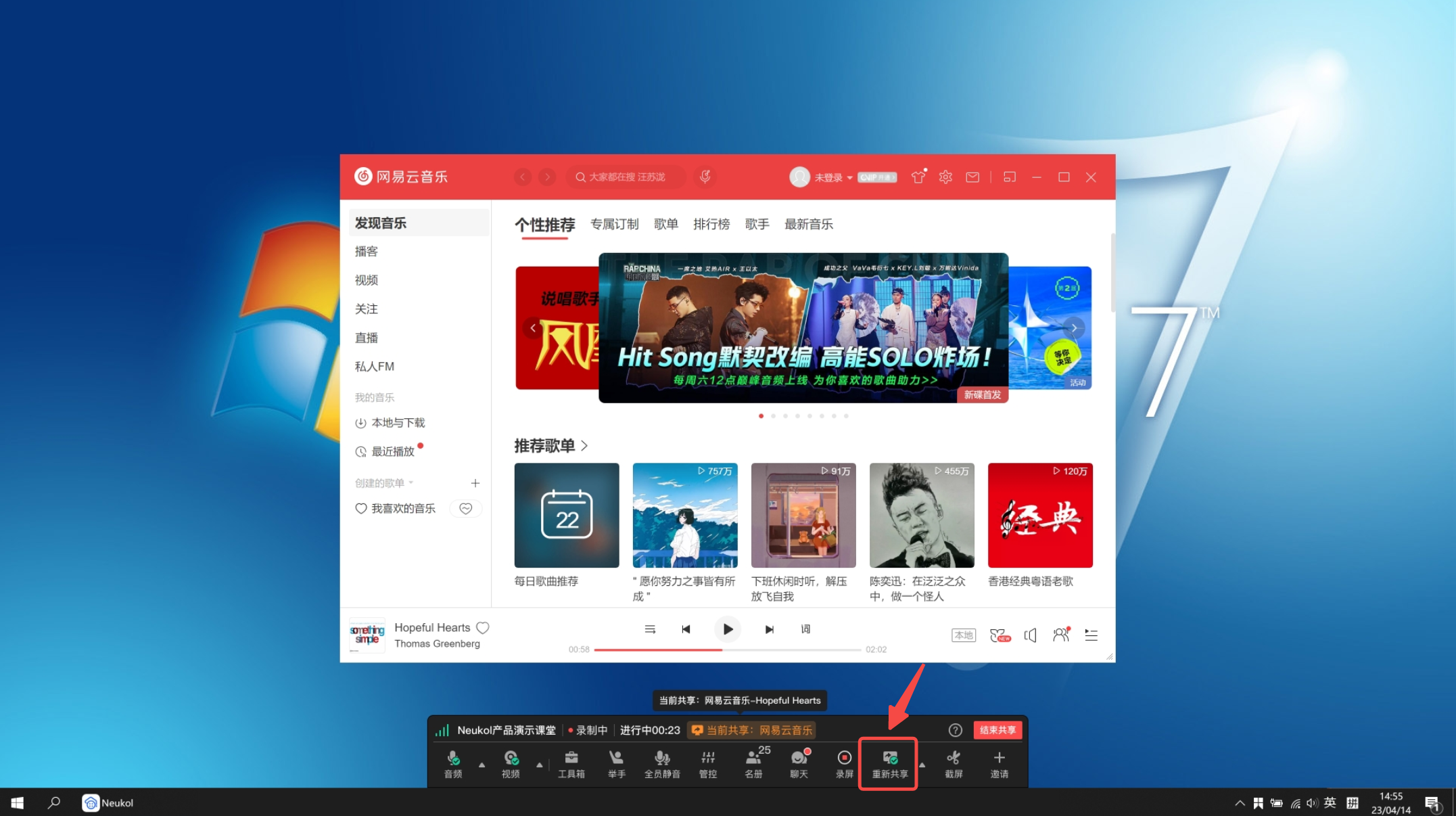Start heartbeat mode next to 我喜欢的音乐
1456x816 pixels.
[x=465, y=508]
